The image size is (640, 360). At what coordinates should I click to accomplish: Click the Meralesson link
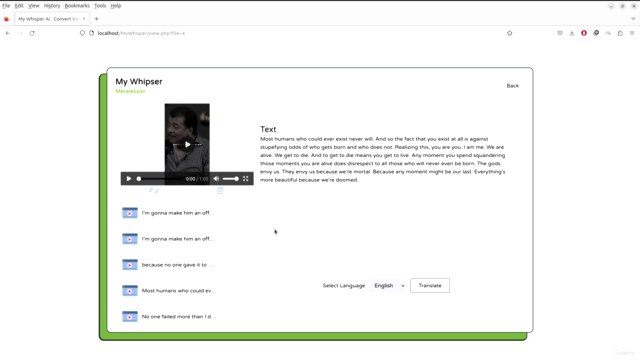point(130,91)
